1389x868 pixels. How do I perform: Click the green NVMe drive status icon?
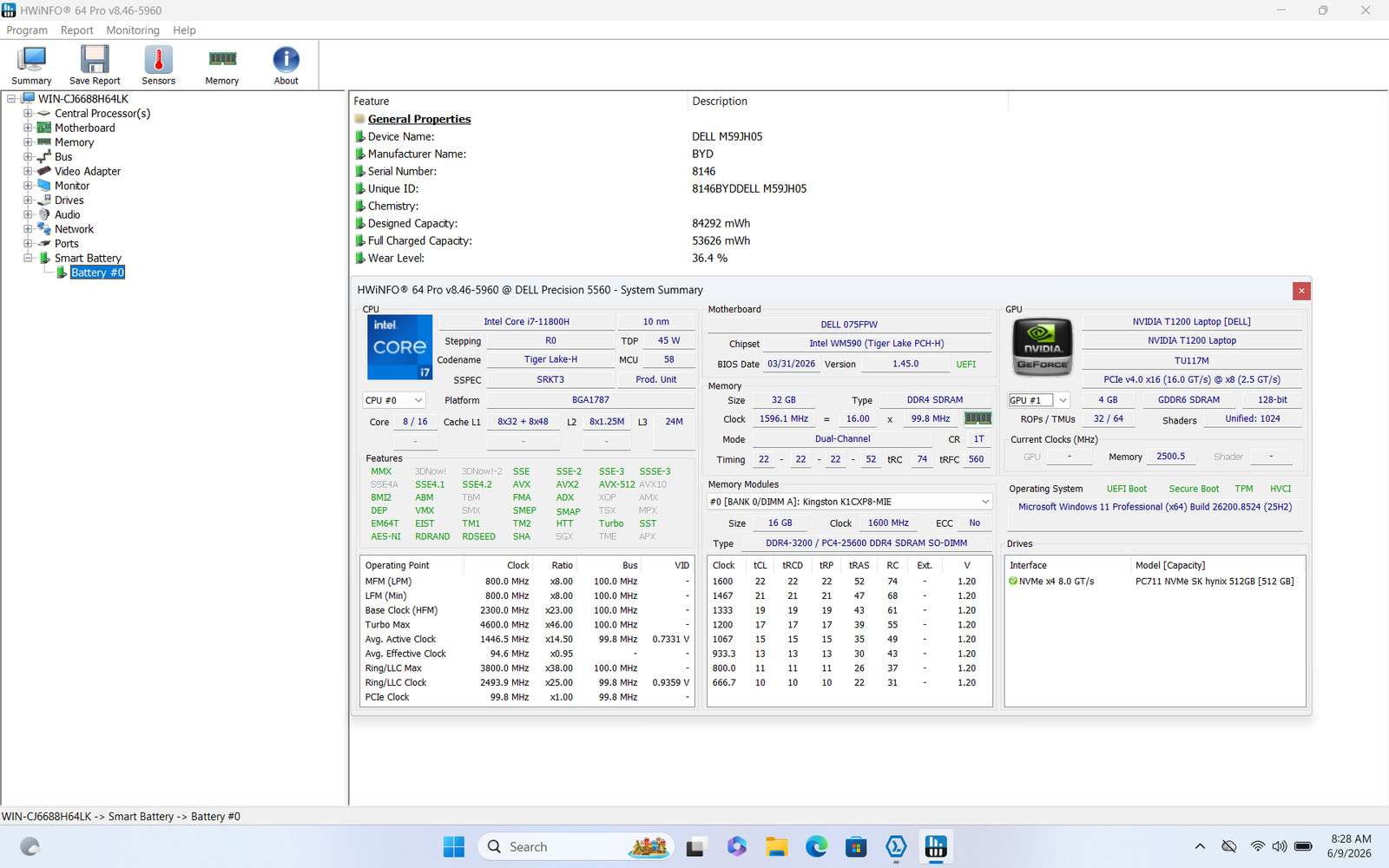click(1013, 582)
